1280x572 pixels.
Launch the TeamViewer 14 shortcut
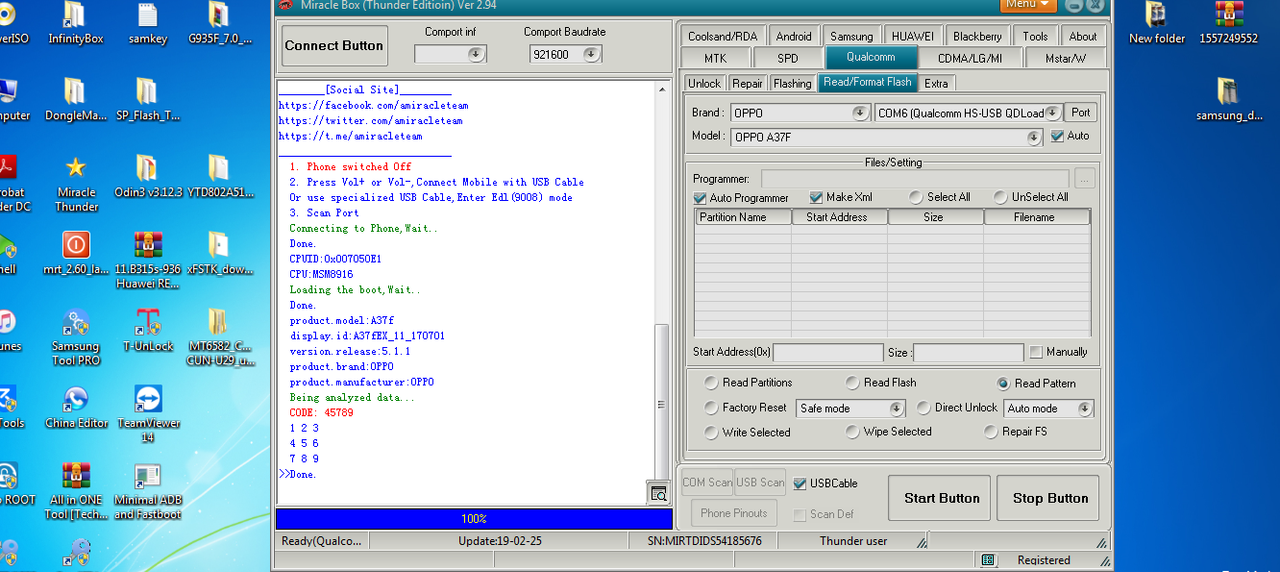pos(148,413)
